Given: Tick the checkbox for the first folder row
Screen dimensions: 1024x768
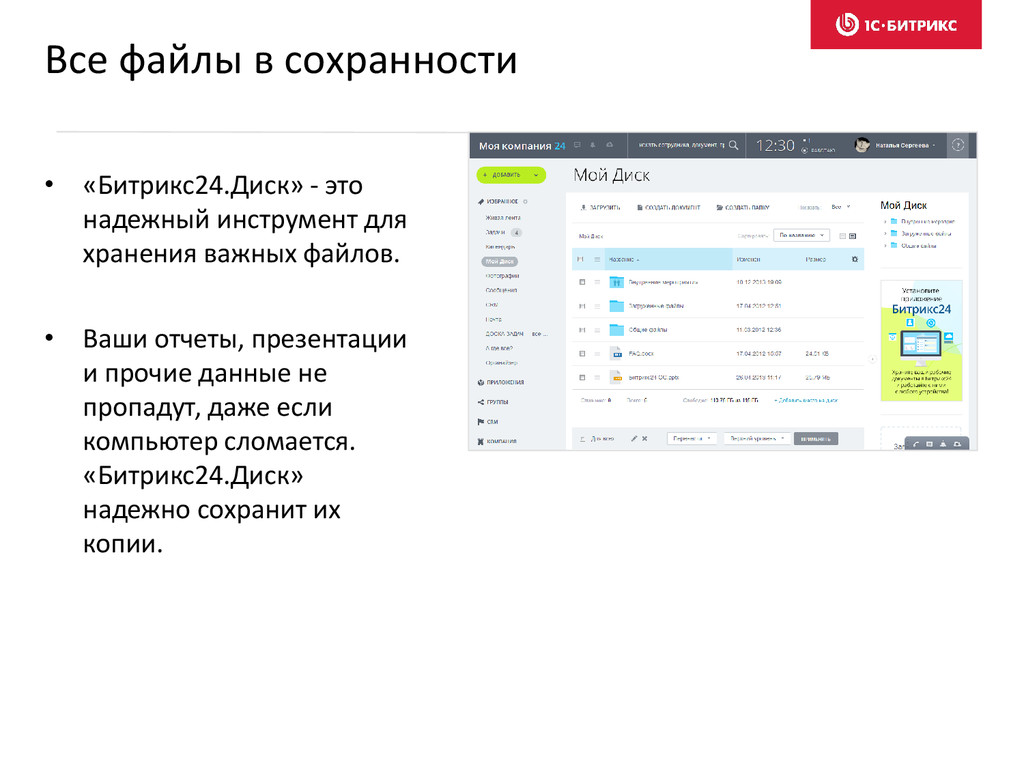Looking at the screenshot, I should 582,282.
